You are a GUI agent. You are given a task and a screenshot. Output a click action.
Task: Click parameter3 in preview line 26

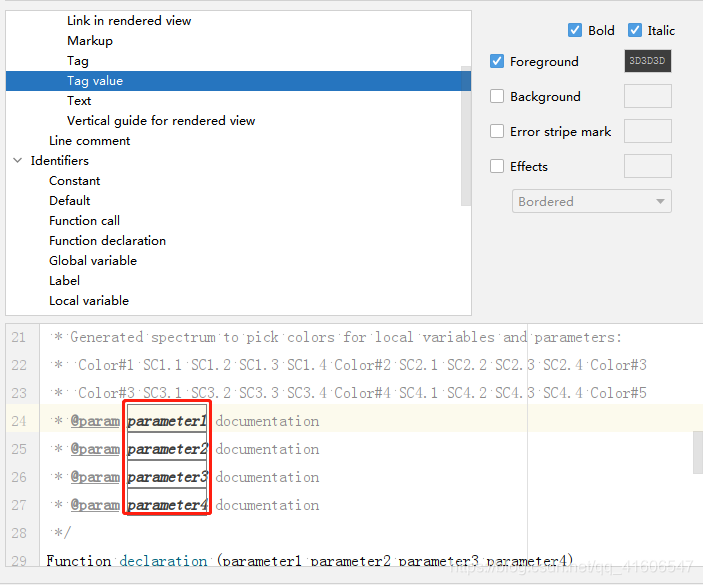(167, 477)
